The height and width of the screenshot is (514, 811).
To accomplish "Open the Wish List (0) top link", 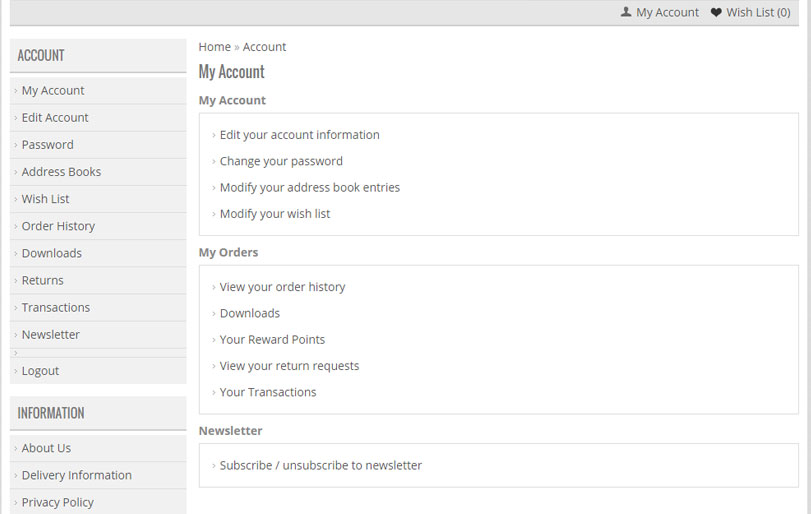I will click(758, 12).
